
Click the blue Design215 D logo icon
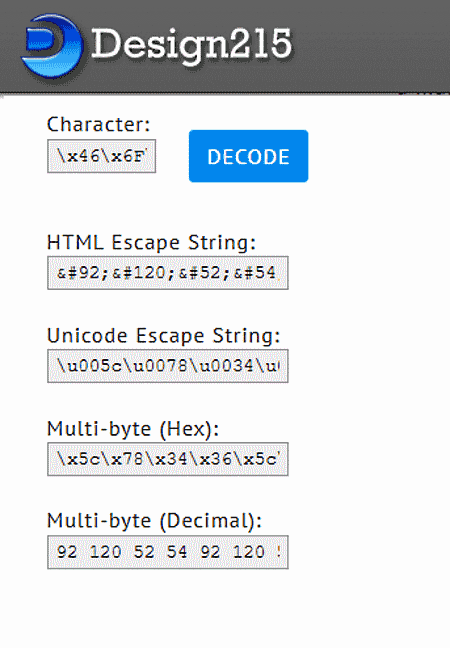pos(52,46)
